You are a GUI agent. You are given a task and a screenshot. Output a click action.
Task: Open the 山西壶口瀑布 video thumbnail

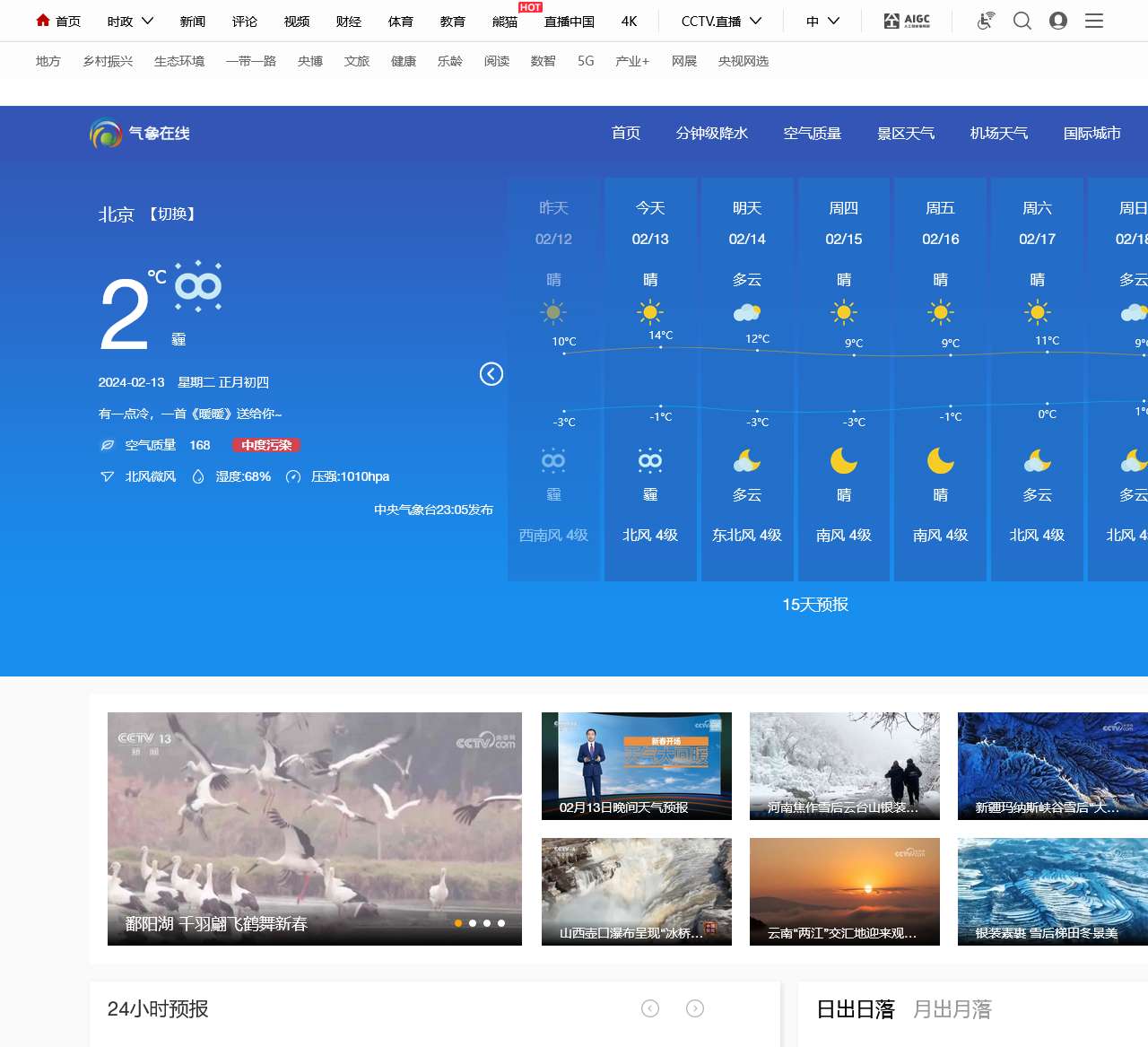636,891
